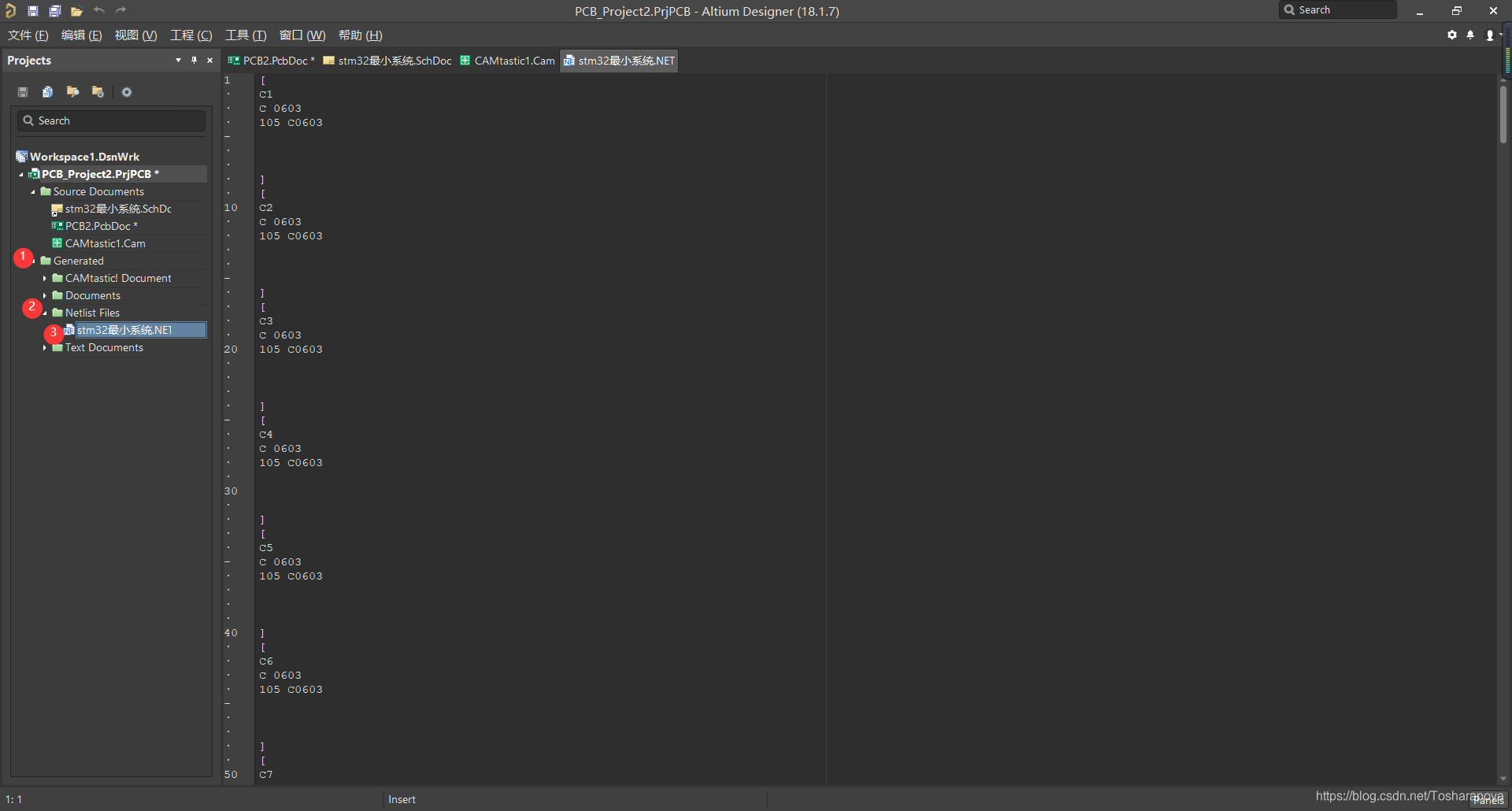Open the 编辑 (E) menu

(x=82, y=35)
